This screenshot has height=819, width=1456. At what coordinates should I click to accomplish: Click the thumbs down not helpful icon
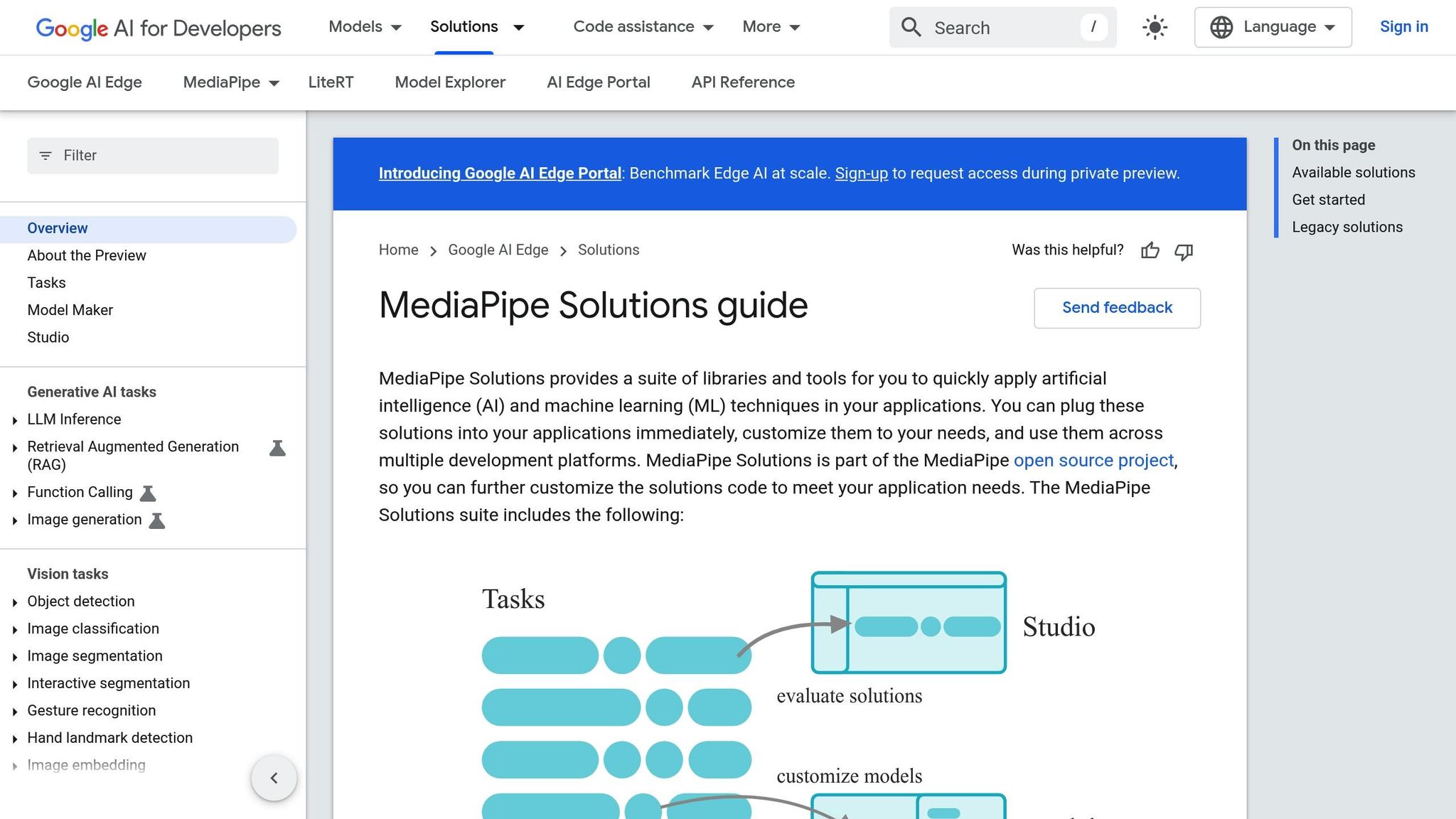[x=1184, y=251]
